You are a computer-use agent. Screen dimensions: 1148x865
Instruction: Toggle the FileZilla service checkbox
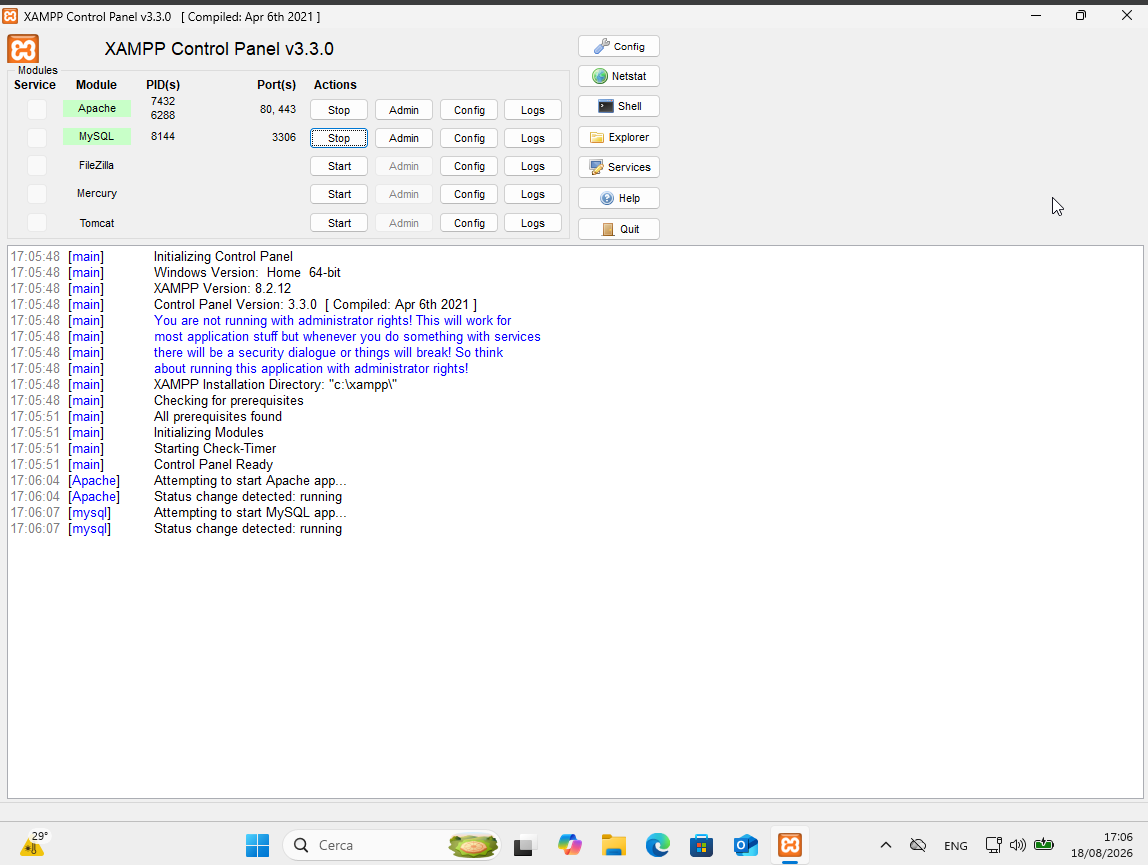pyautogui.click(x=37, y=166)
